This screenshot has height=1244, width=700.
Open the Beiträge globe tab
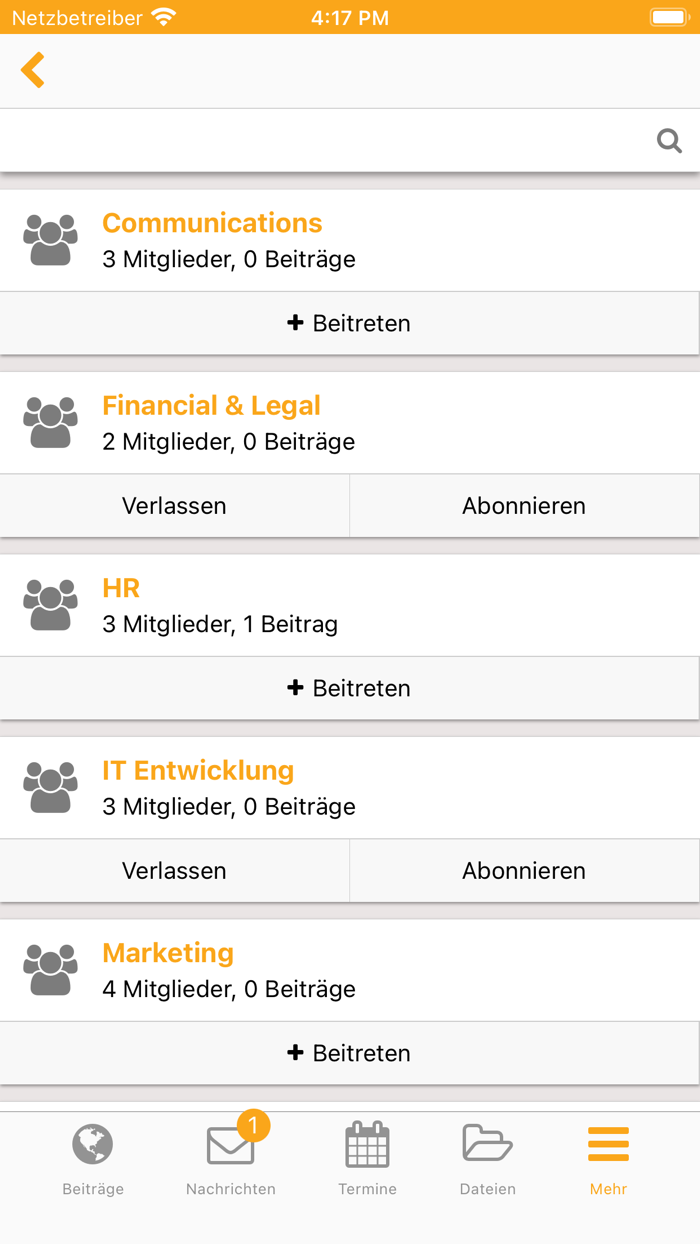pyautogui.click(x=93, y=1160)
